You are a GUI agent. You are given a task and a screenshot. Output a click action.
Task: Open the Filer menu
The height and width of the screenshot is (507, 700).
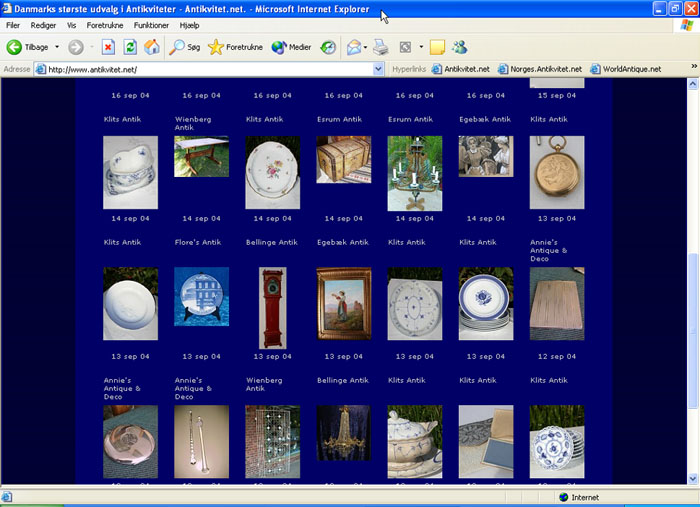point(13,25)
